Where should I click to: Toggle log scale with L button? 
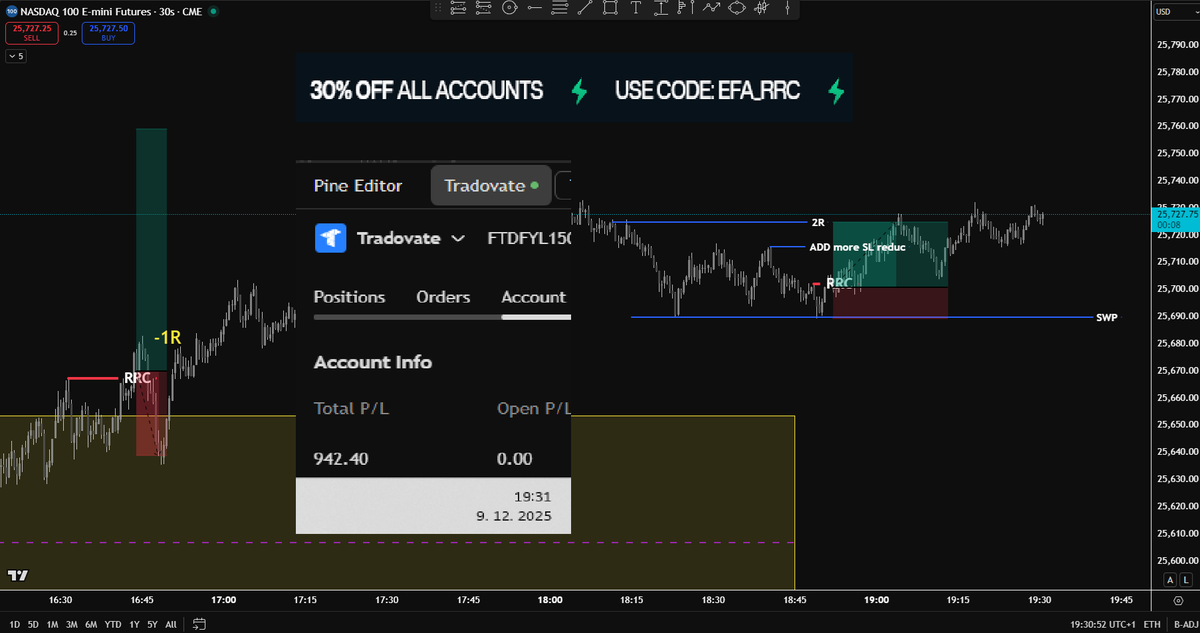1186,581
